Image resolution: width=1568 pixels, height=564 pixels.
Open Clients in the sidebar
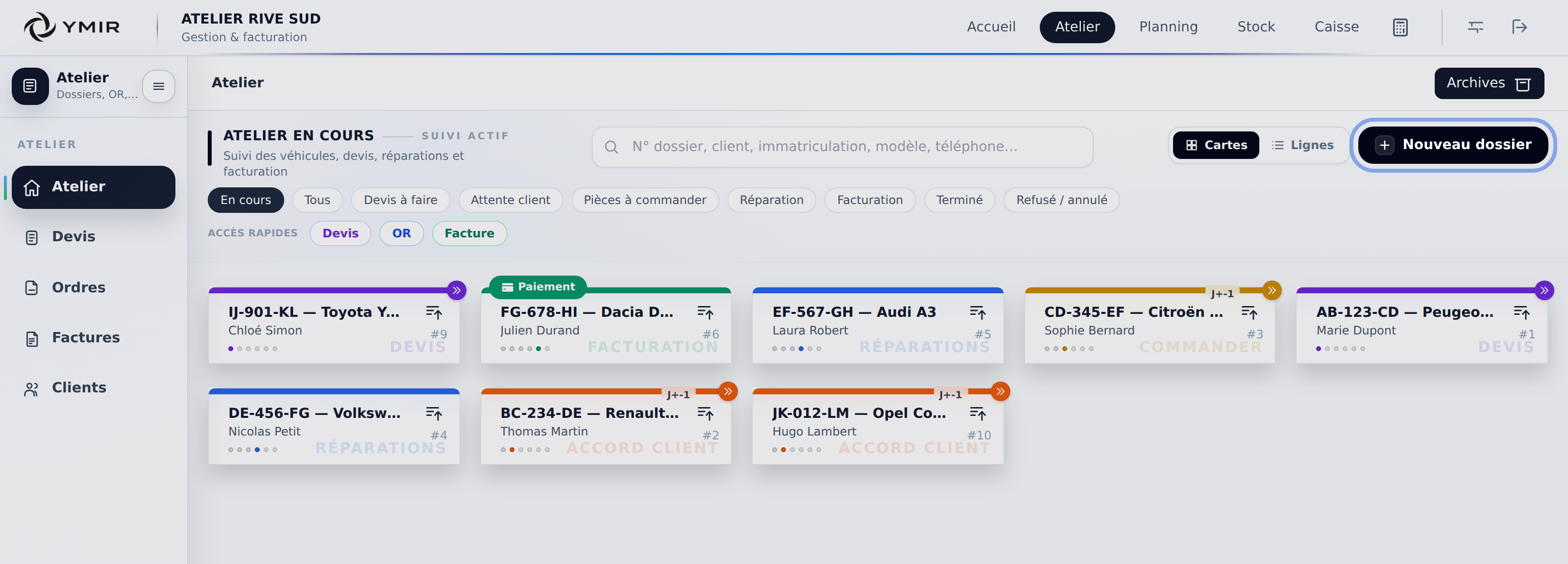(x=93, y=388)
